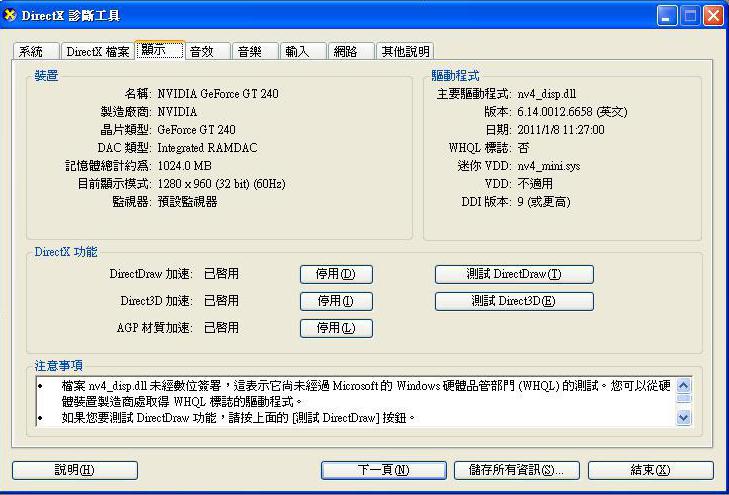The height and width of the screenshot is (495, 729).
Task: Click the mini VDD value nv4_mini.sys
Action: click(x=549, y=166)
